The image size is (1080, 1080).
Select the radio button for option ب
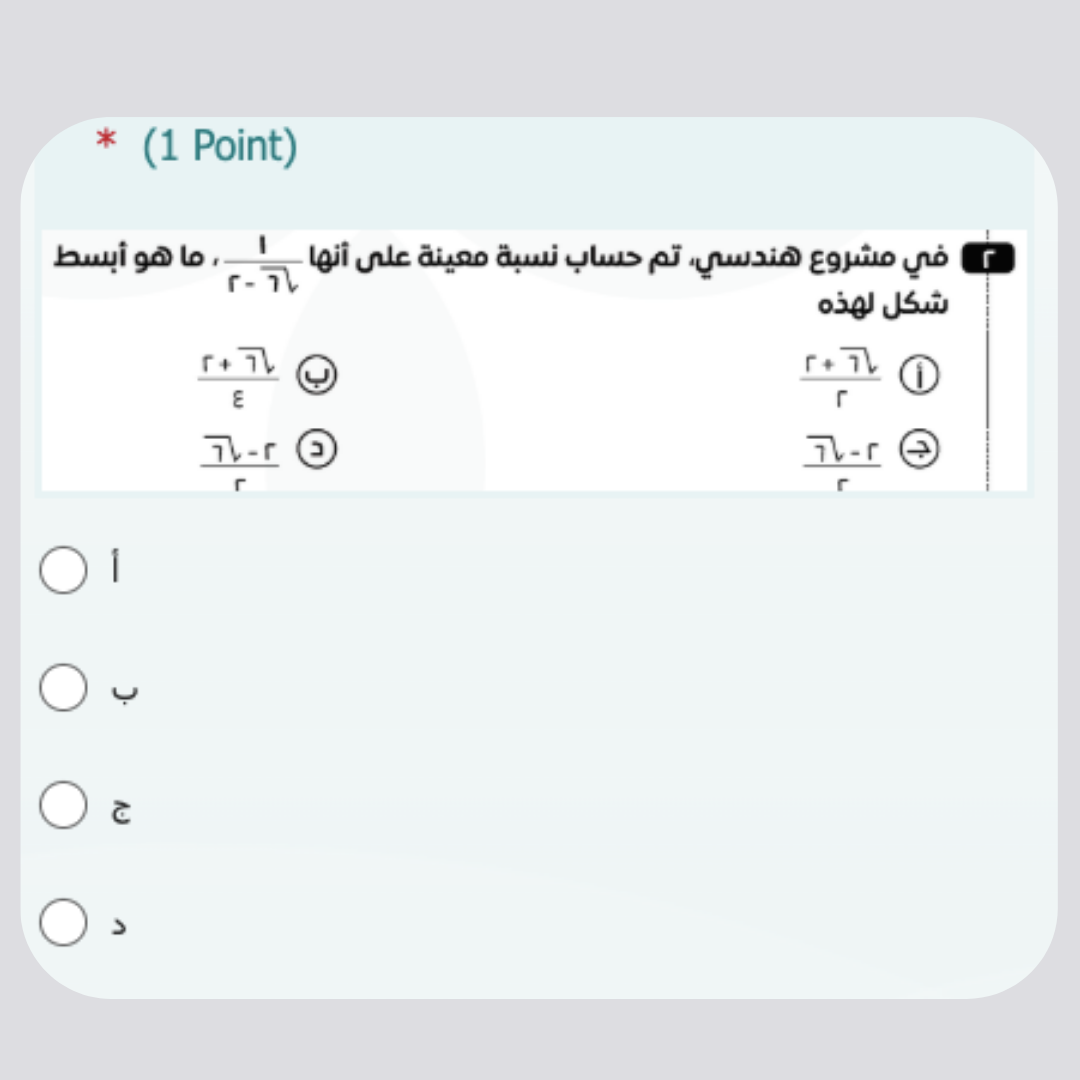pos(63,688)
